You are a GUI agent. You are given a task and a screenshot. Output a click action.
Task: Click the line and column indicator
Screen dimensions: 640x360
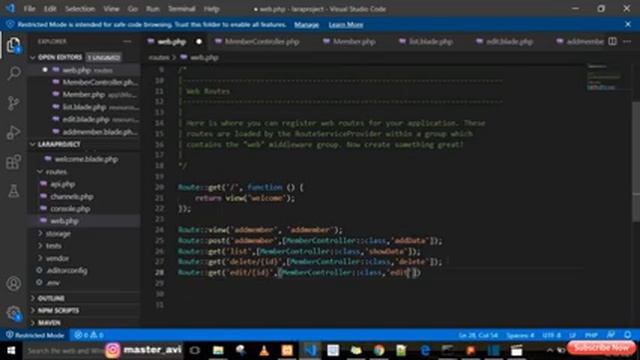point(478,335)
